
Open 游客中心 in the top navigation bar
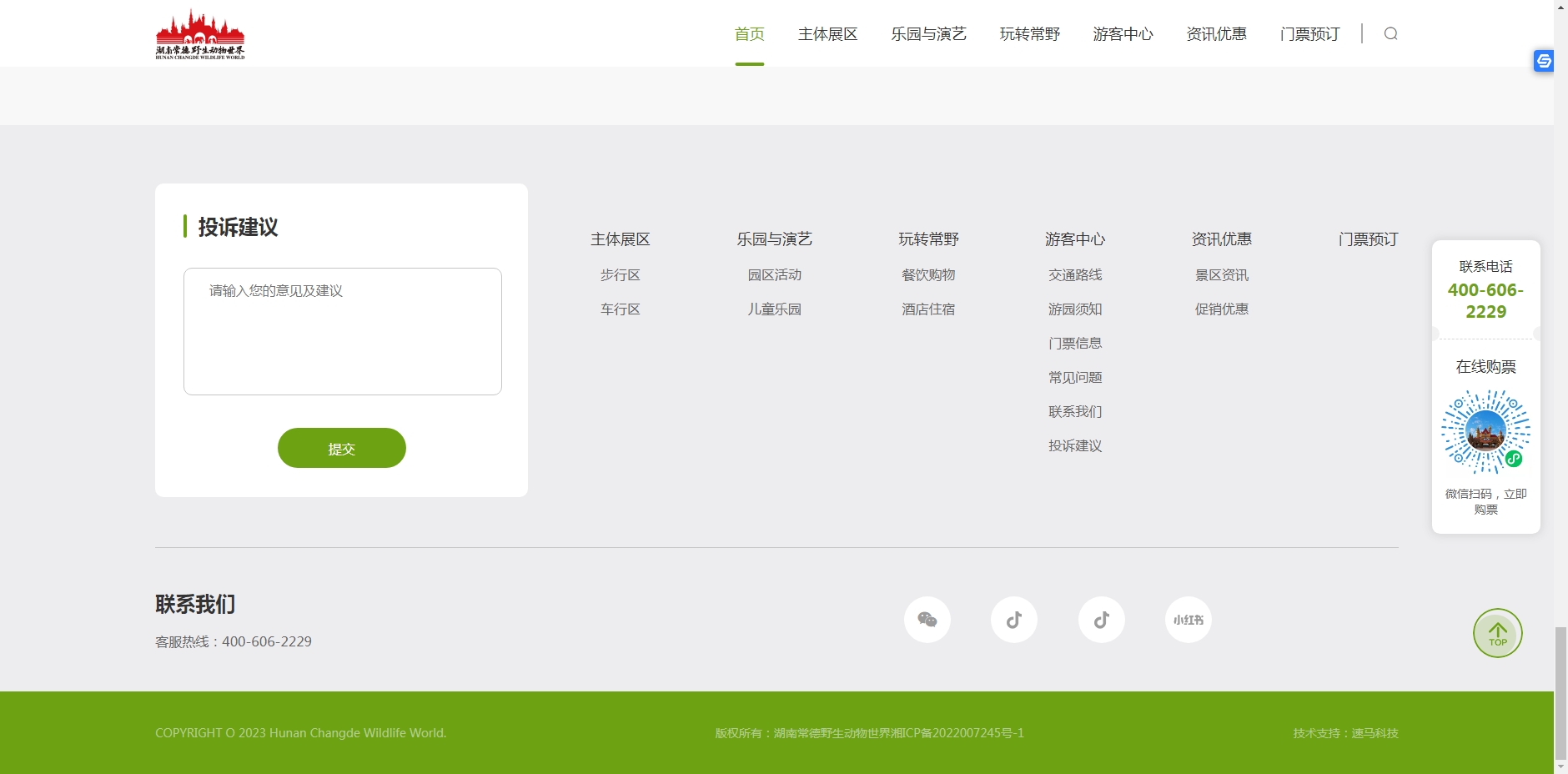pyautogui.click(x=1123, y=34)
